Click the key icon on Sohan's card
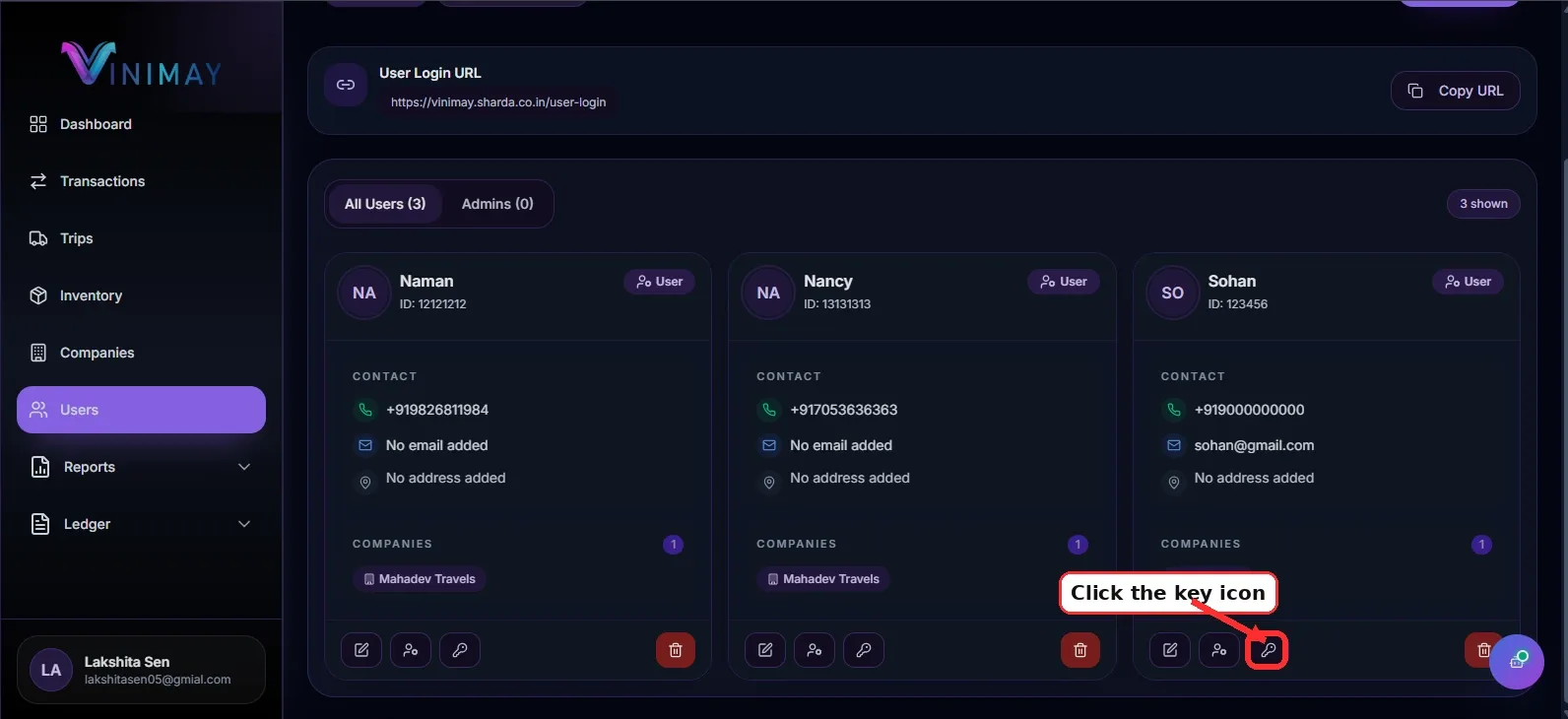Image resolution: width=1568 pixels, height=719 pixels. (1268, 650)
